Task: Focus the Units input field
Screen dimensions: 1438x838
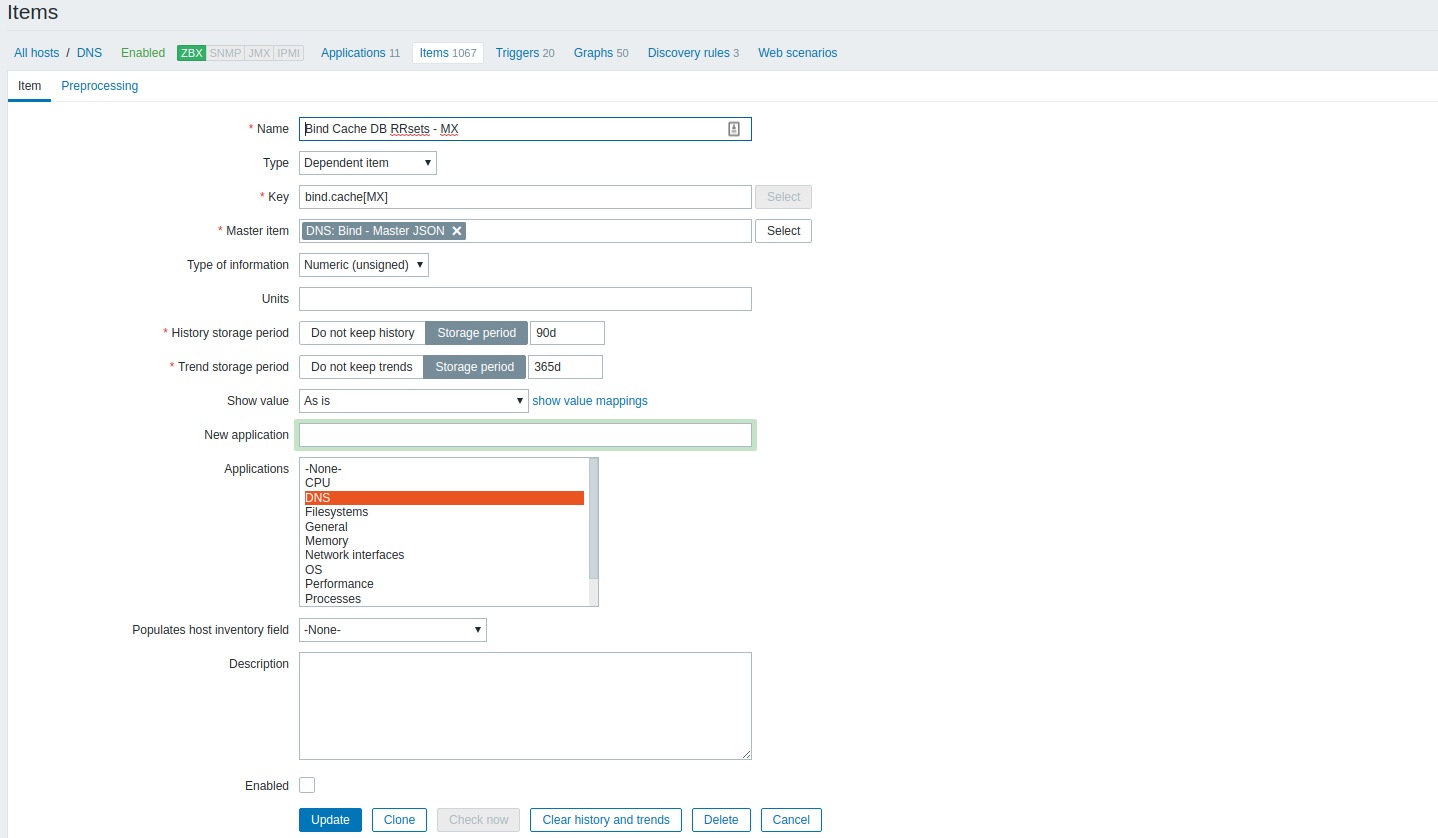Action: click(525, 299)
